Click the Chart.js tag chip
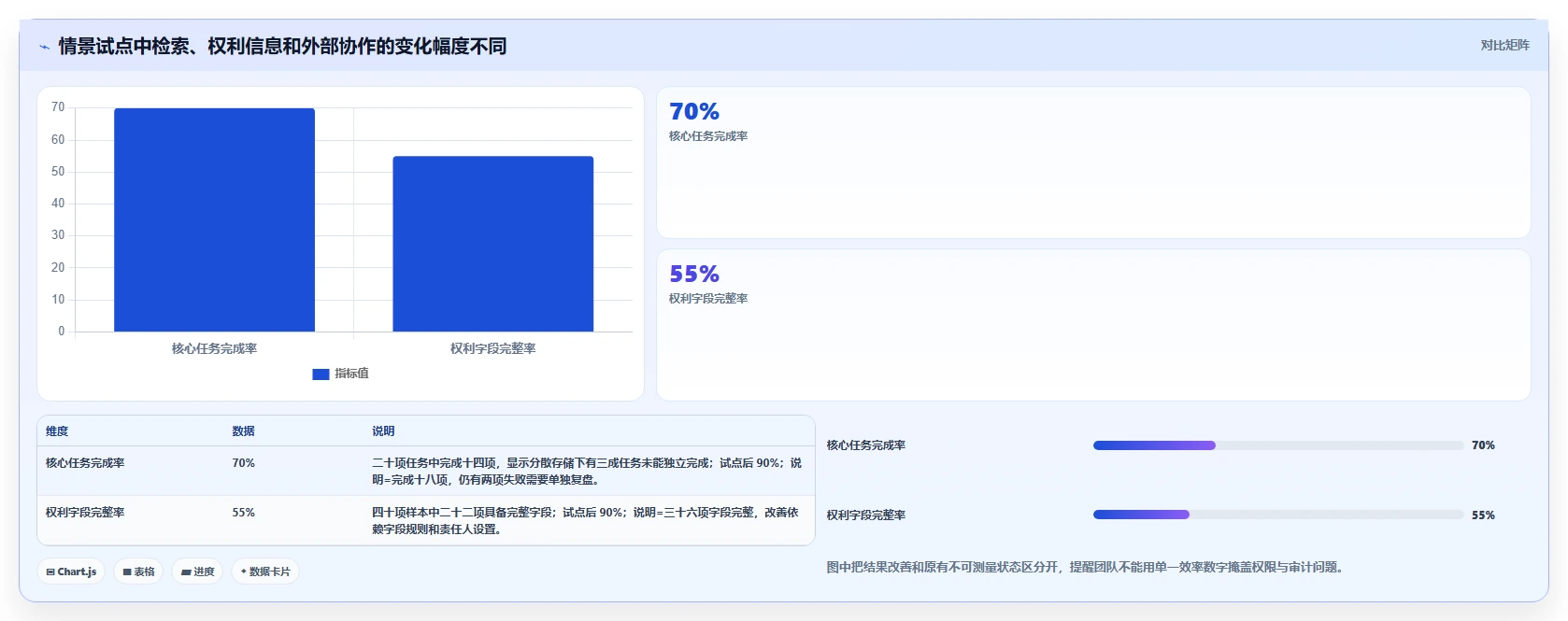This screenshot has height=621, width=1568. (x=71, y=572)
